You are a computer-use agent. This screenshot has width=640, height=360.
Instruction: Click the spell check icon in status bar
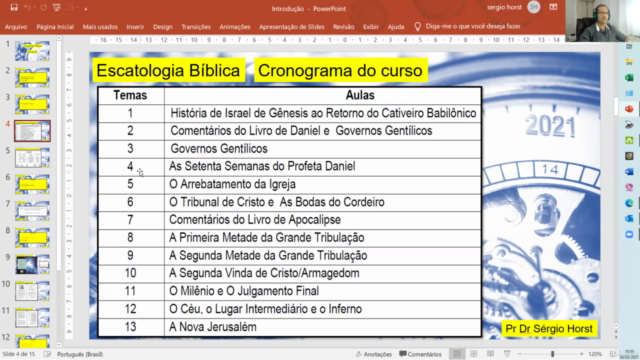(x=47, y=354)
